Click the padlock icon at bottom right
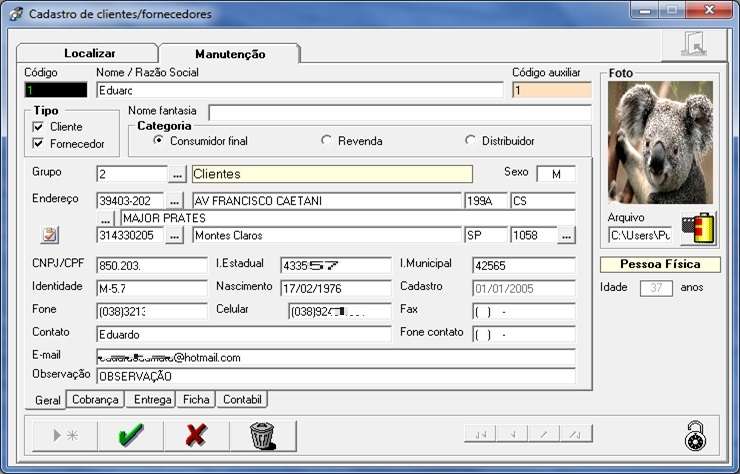This screenshot has height=474, width=740. (x=696, y=436)
